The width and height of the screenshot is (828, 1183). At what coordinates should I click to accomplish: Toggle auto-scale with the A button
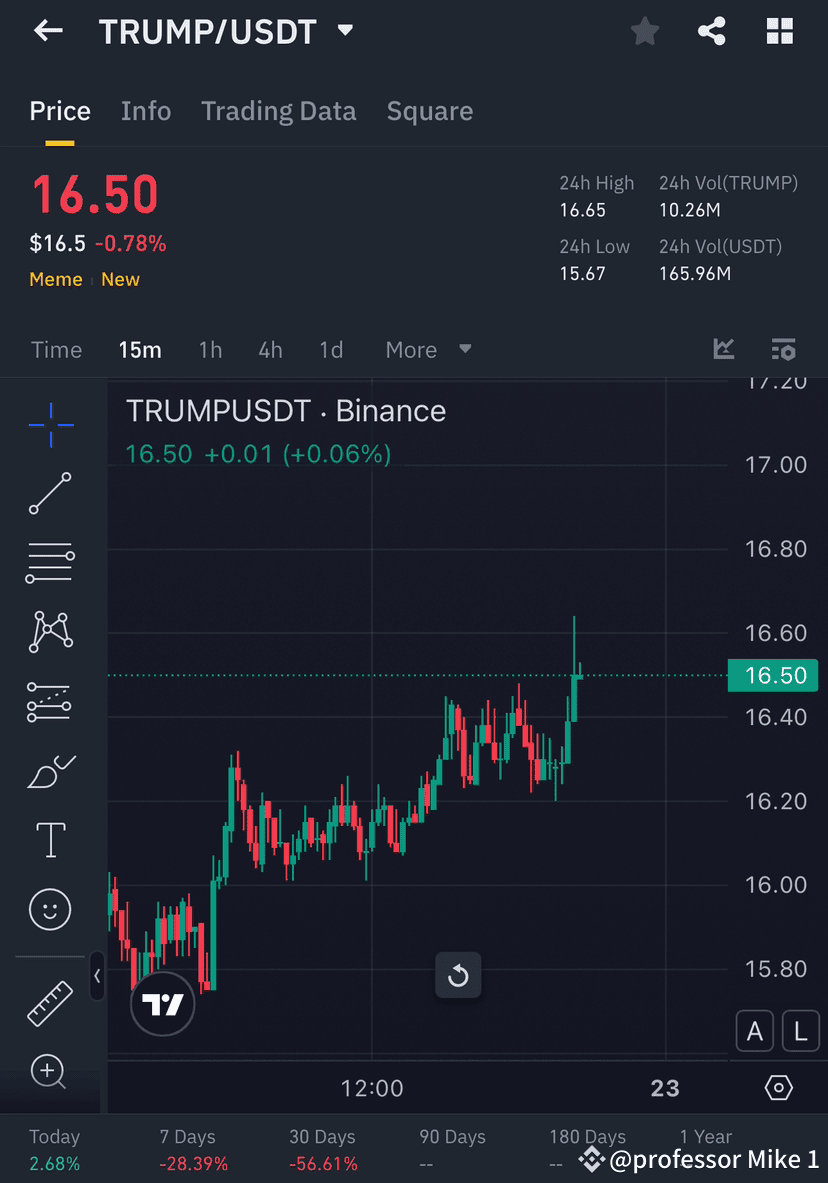(x=755, y=1030)
